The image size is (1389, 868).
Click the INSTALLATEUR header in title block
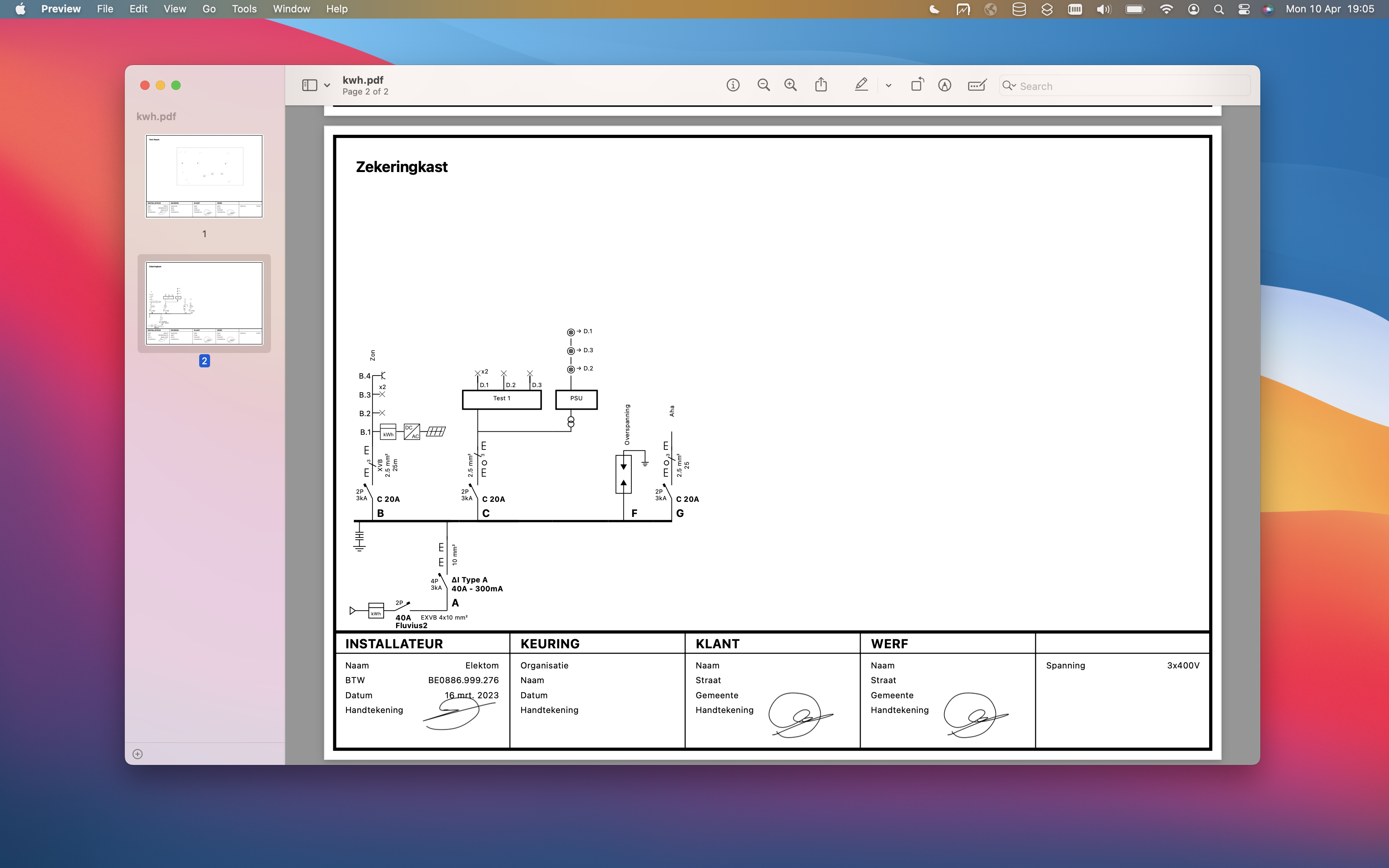click(x=394, y=644)
